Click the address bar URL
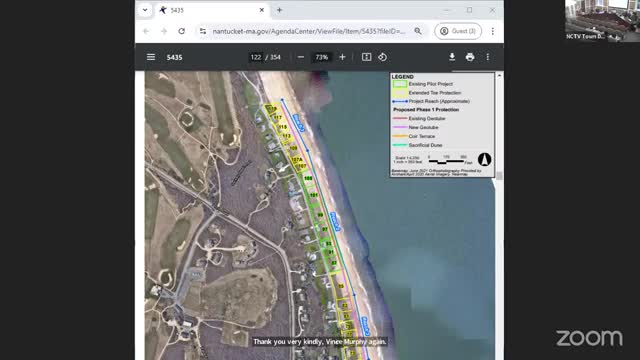 coord(309,31)
